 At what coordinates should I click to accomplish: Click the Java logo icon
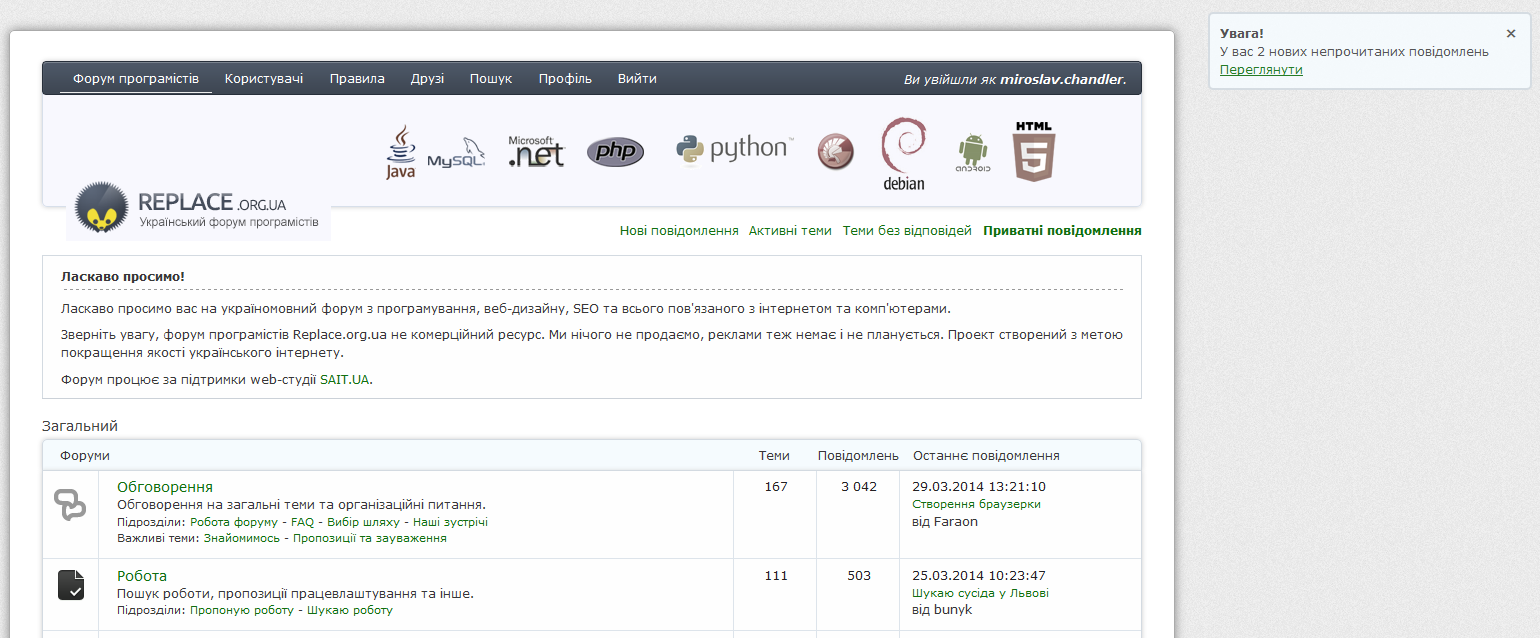(400, 152)
